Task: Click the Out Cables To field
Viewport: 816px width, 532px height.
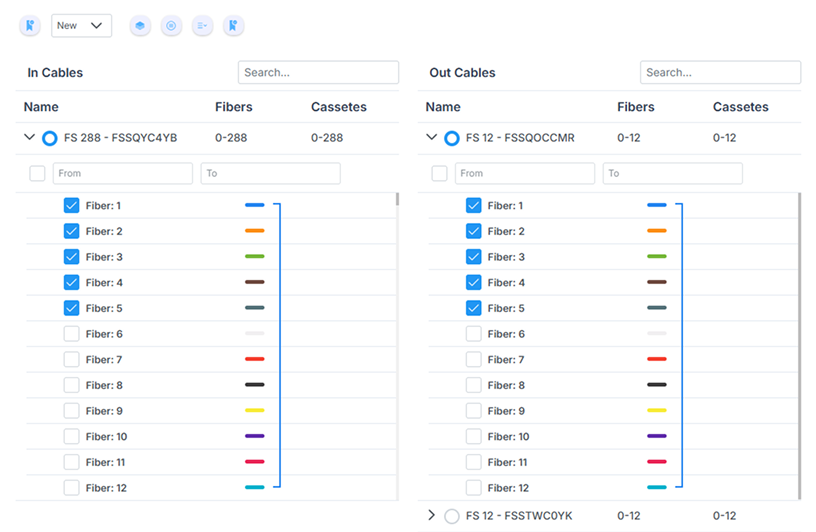Action: pyautogui.click(x=673, y=173)
